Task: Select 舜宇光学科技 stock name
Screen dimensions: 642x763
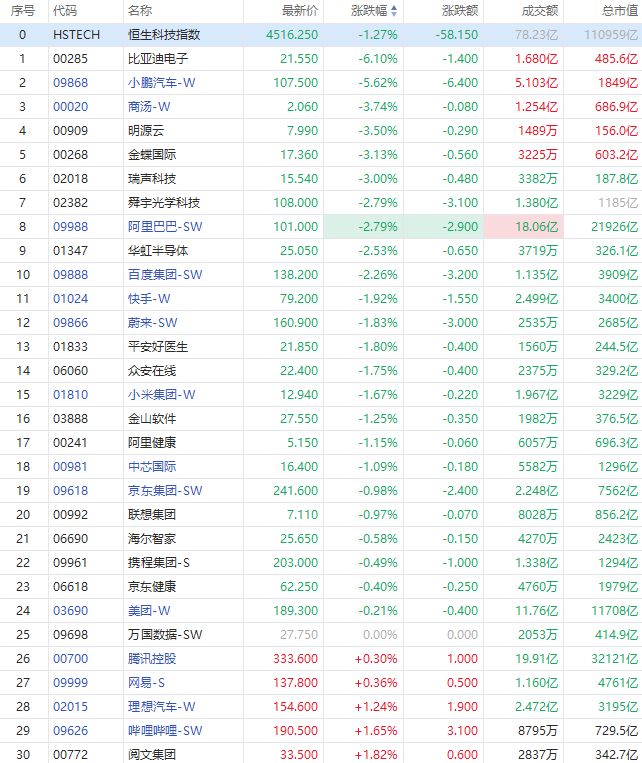Action: [164, 203]
